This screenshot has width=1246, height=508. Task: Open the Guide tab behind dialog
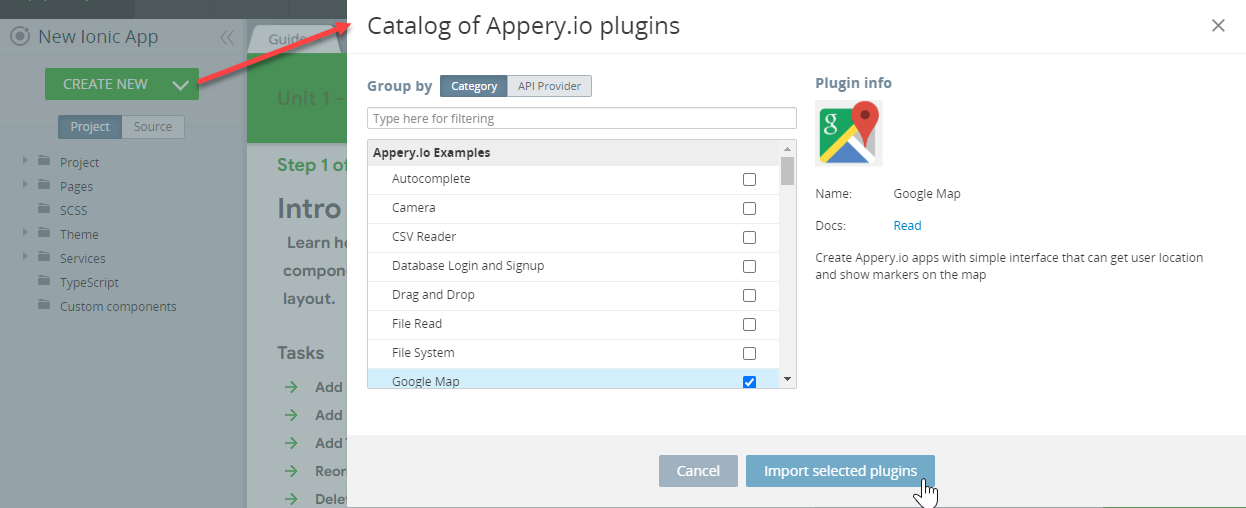click(x=292, y=40)
